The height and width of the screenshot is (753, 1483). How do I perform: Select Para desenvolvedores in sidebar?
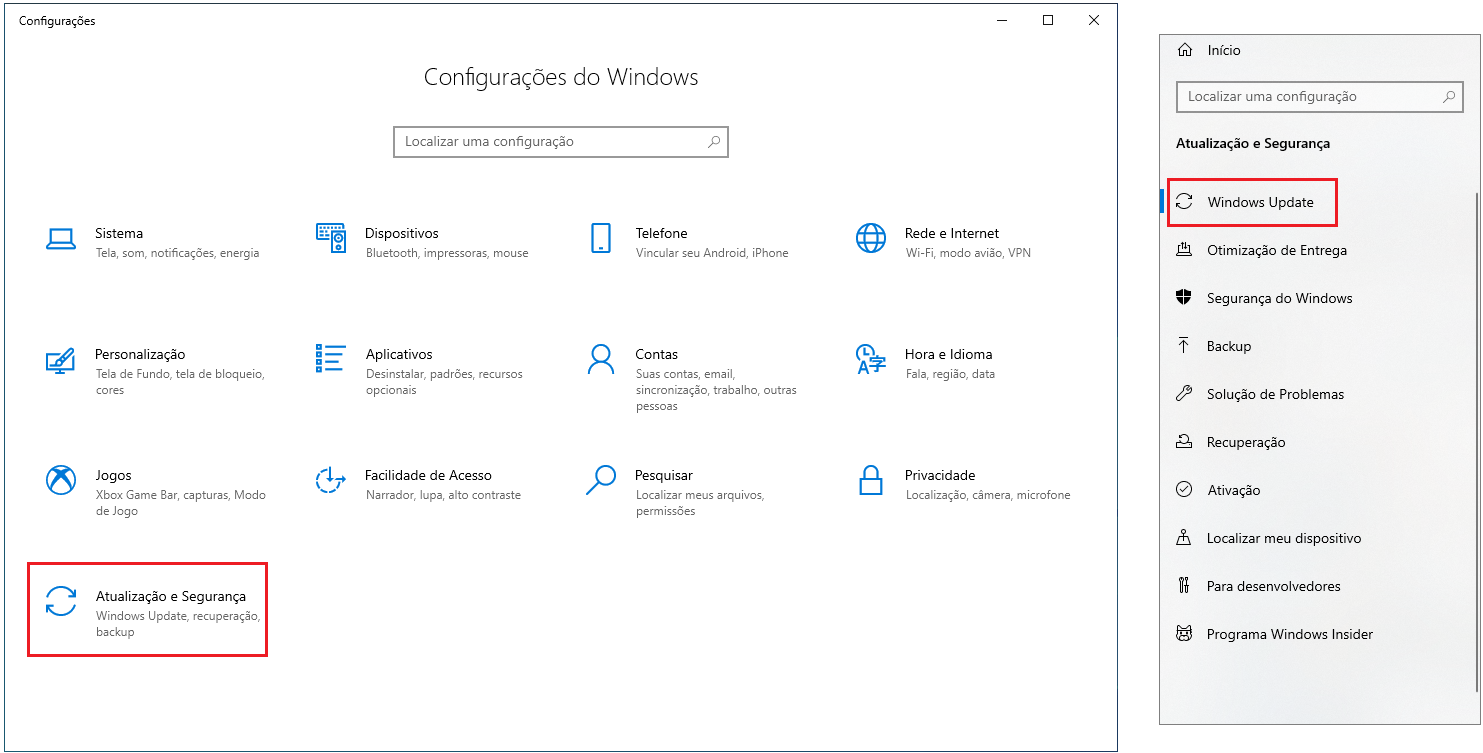(1273, 586)
